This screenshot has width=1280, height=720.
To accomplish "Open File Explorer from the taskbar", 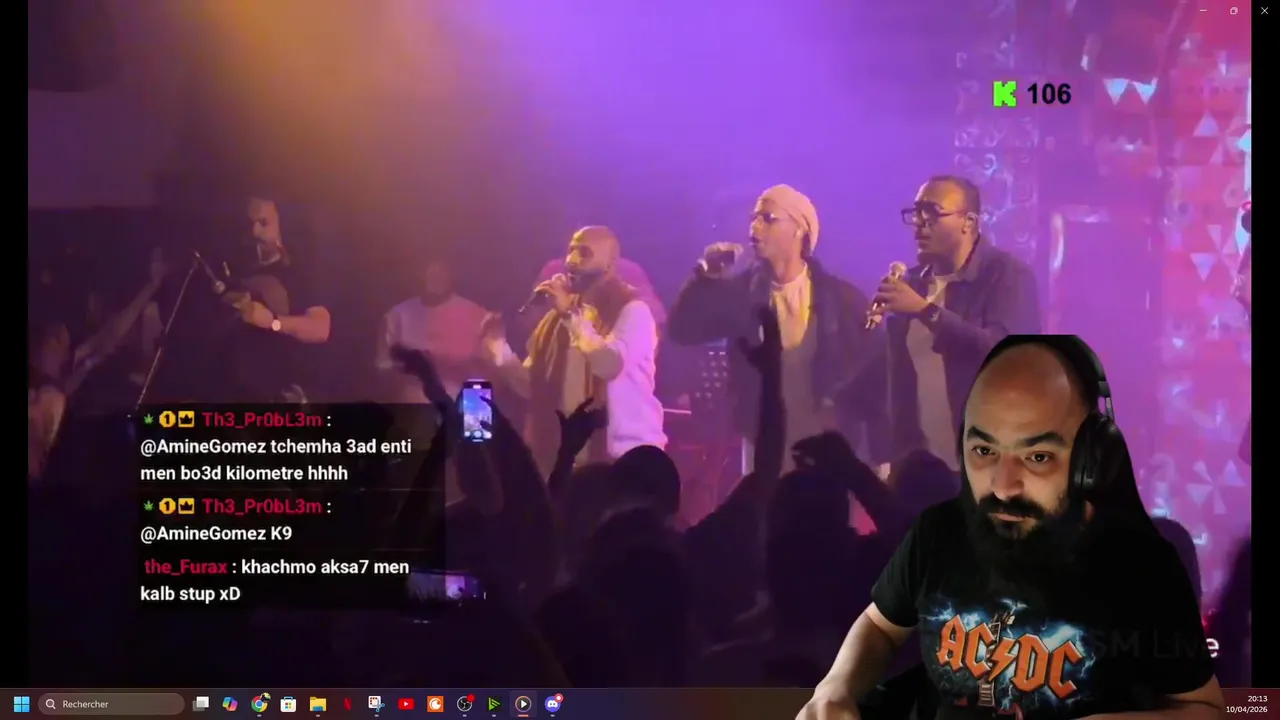I will click(x=318, y=704).
